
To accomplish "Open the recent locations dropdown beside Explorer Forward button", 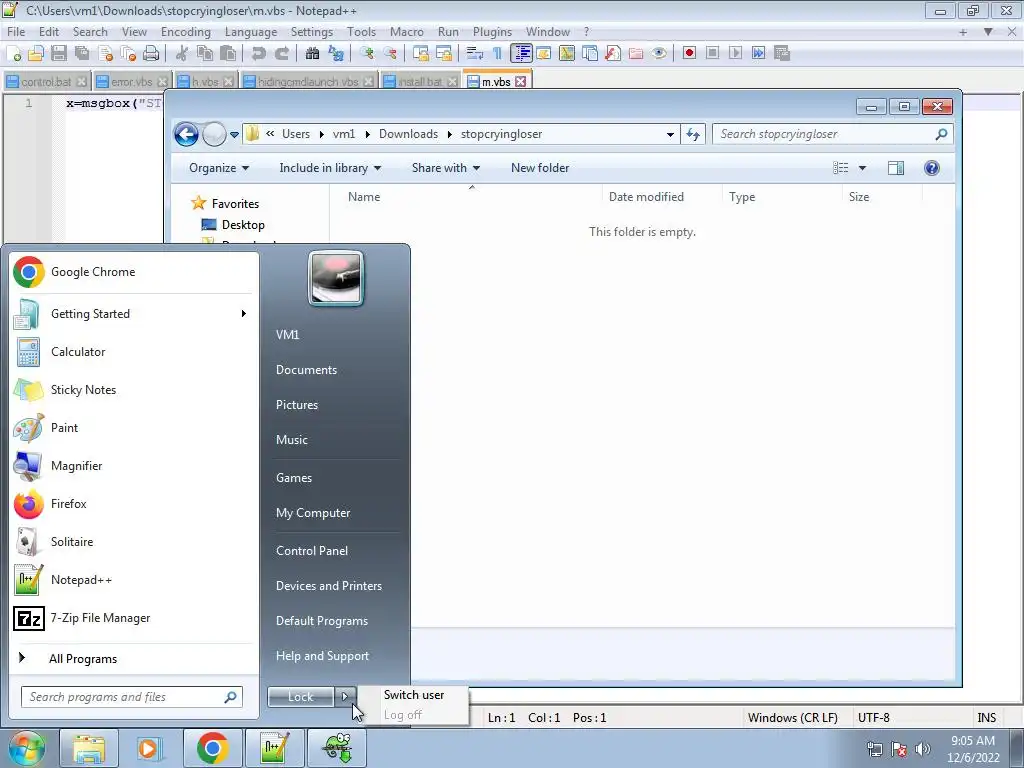I will click(x=234, y=135).
